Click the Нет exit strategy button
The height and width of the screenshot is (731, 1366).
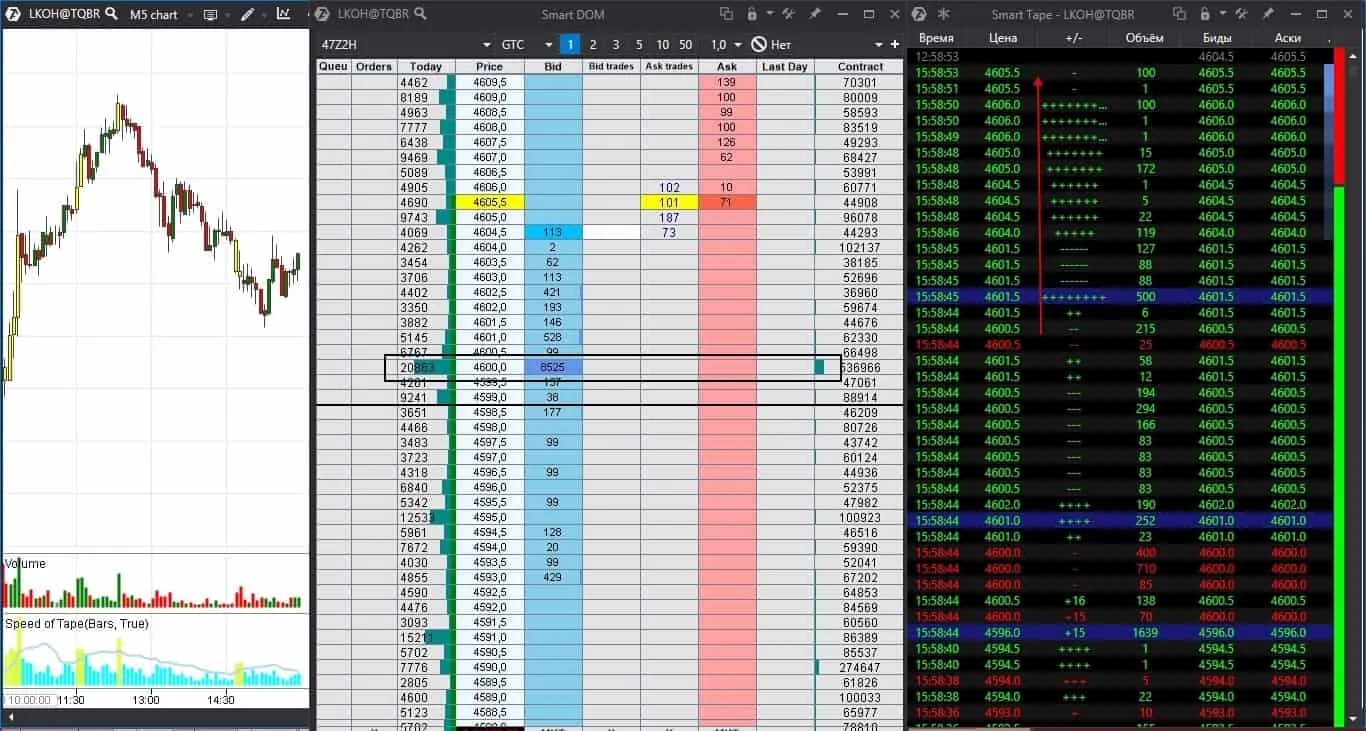click(771, 45)
